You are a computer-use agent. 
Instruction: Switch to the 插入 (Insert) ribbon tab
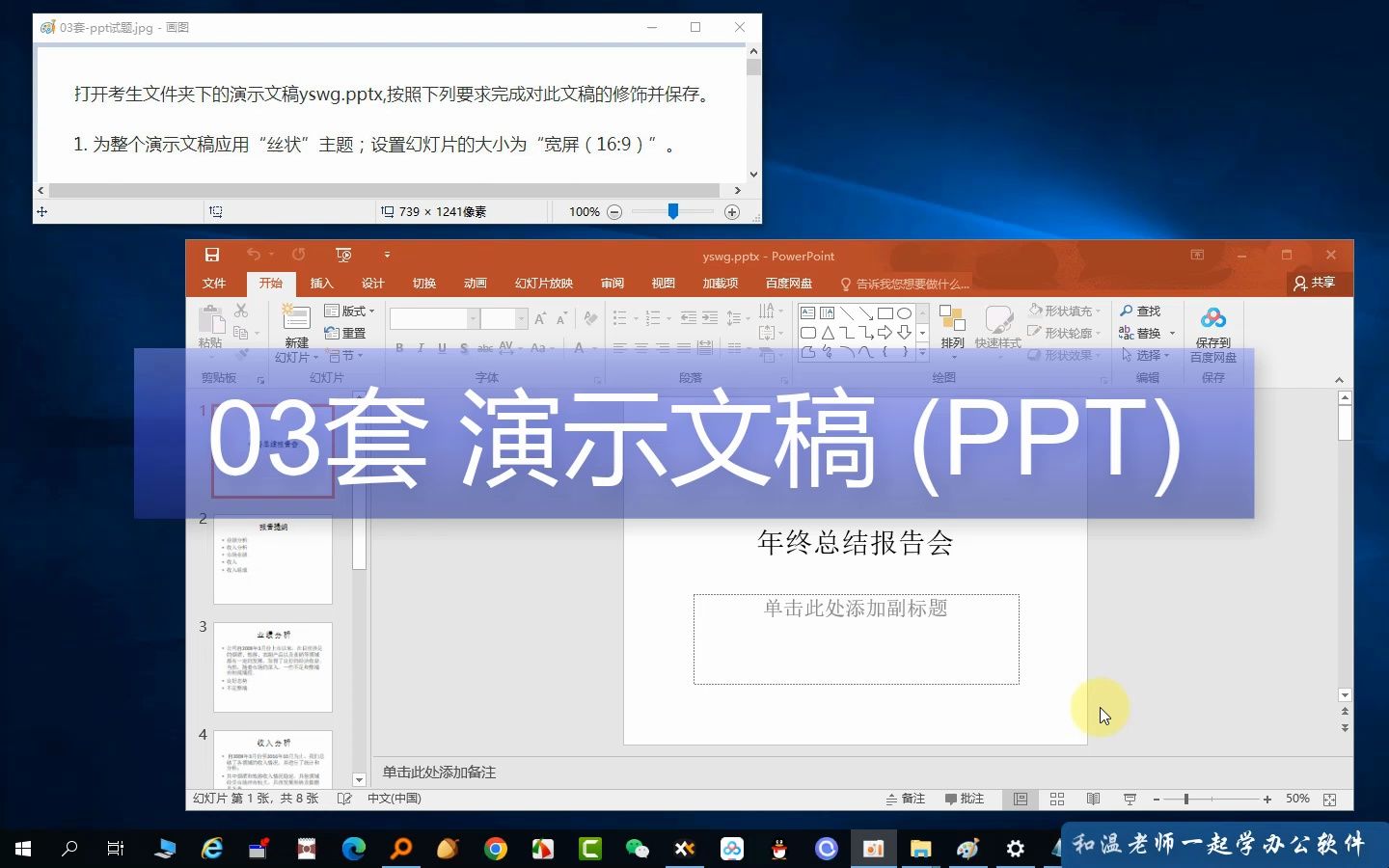tap(321, 283)
